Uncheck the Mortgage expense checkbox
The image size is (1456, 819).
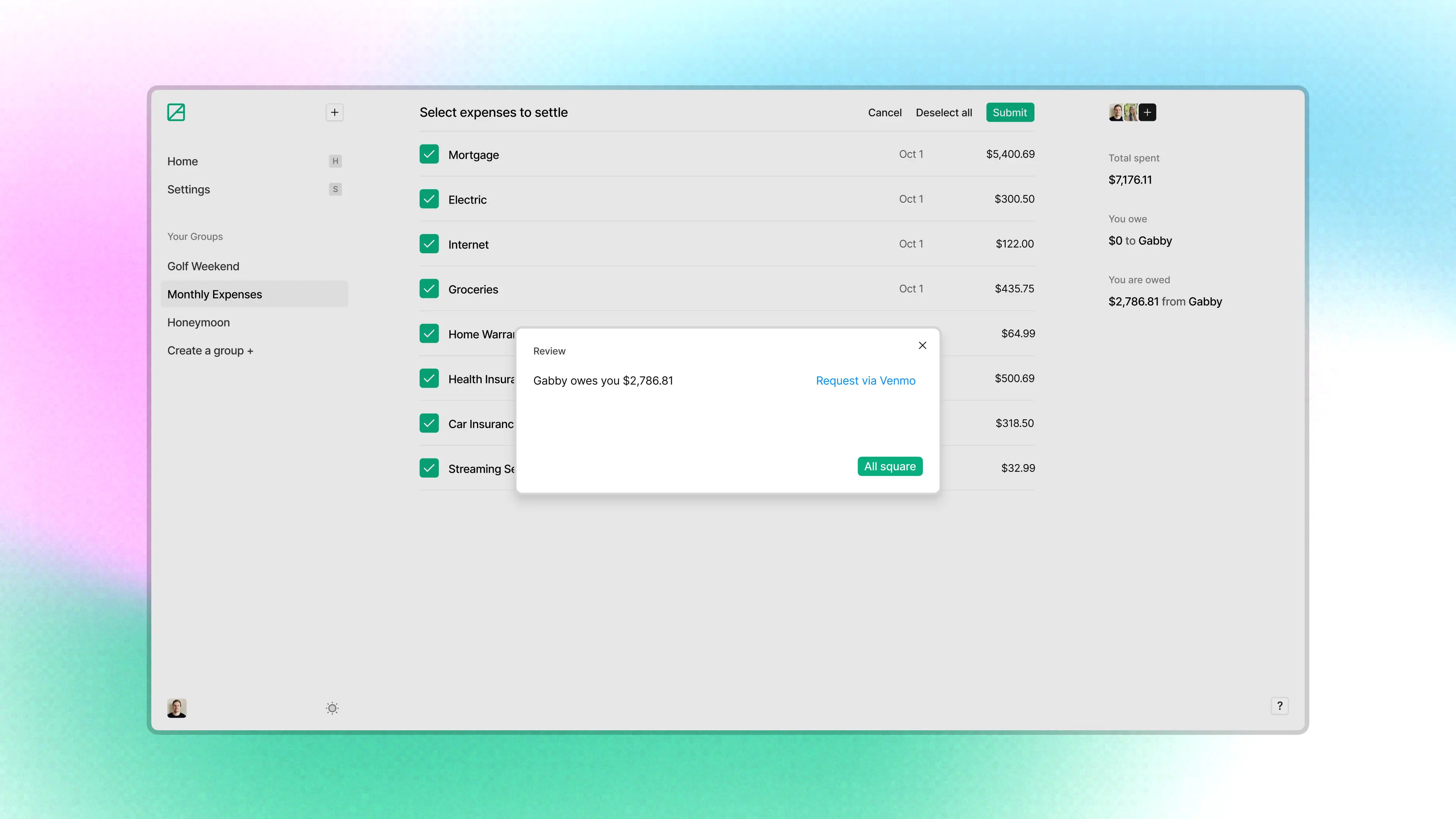coord(429,154)
